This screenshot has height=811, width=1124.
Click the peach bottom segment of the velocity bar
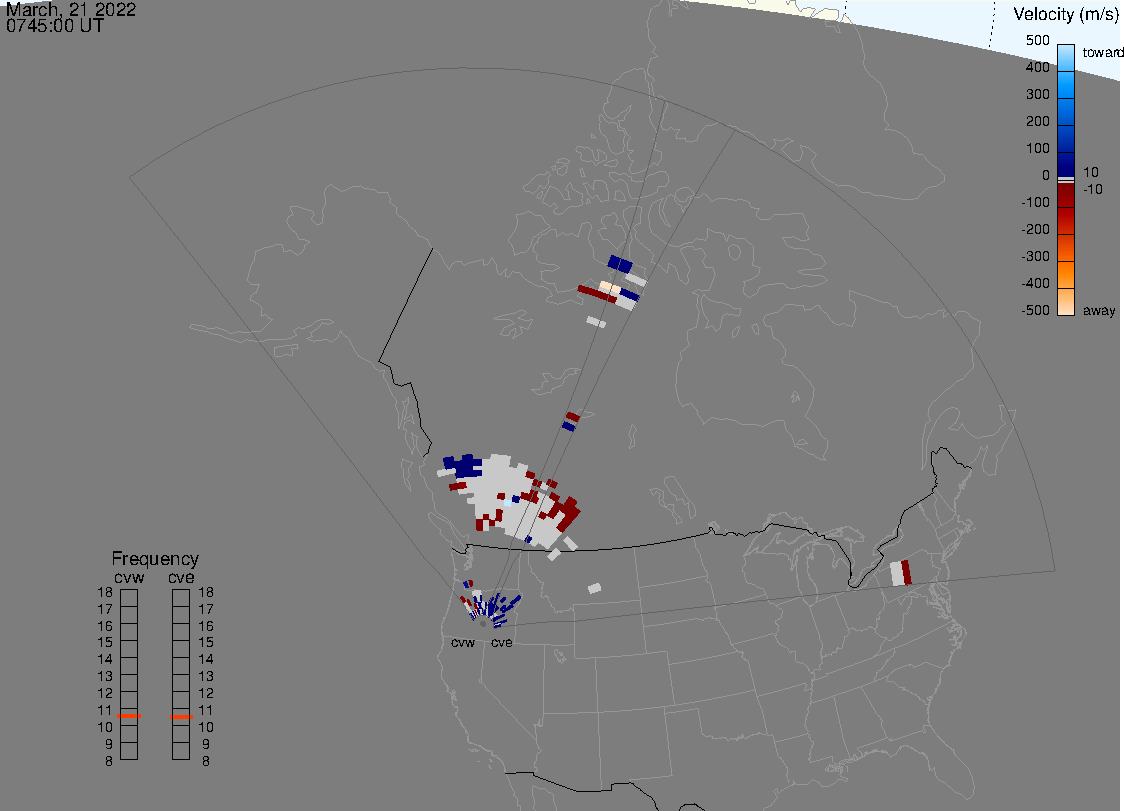coord(1066,301)
